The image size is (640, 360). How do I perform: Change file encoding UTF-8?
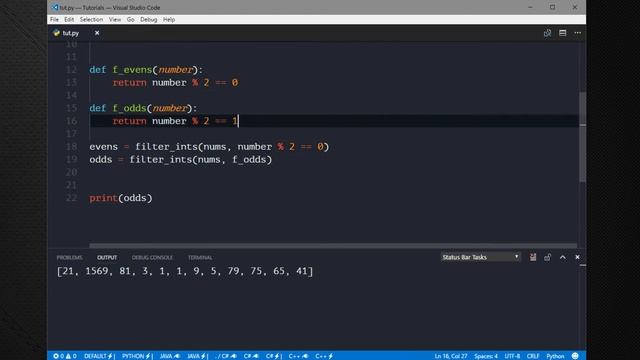pos(512,356)
